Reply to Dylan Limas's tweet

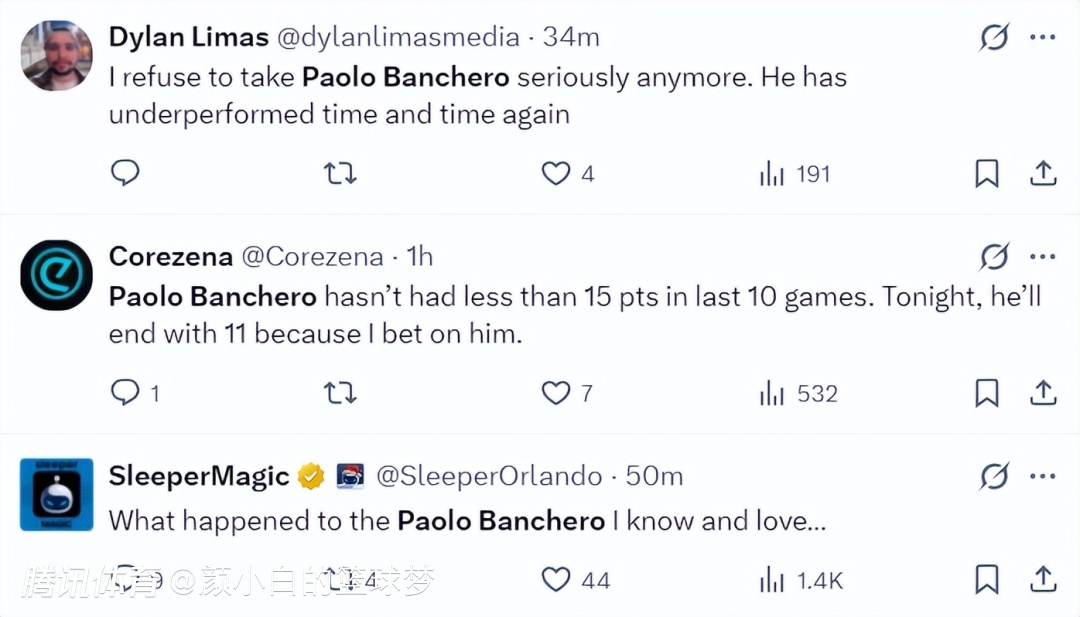125,174
